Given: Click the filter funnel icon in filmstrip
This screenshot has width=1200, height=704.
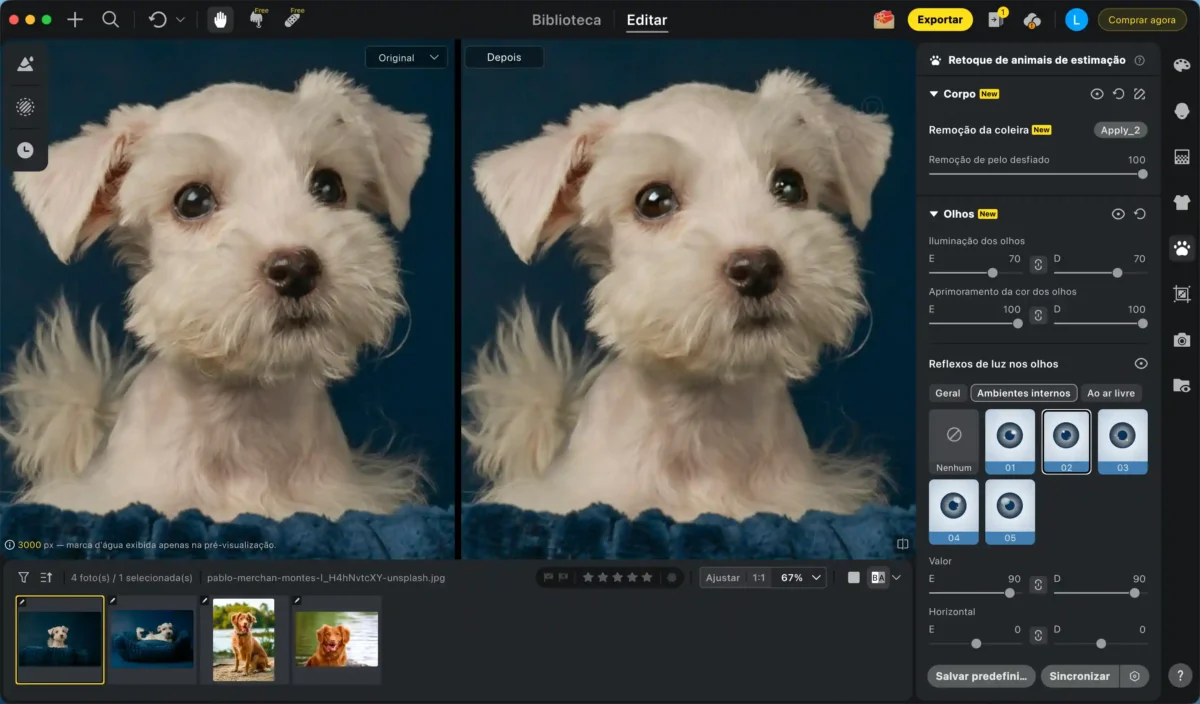Looking at the screenshot, I should (x=24, y=577).
